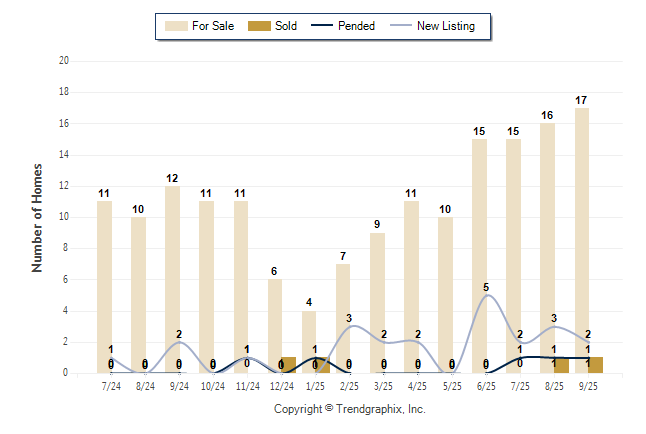The width and height of the screenshot is (646, 434).
Task: Click the 8/25 Sold bar
Action: [561, 365]
